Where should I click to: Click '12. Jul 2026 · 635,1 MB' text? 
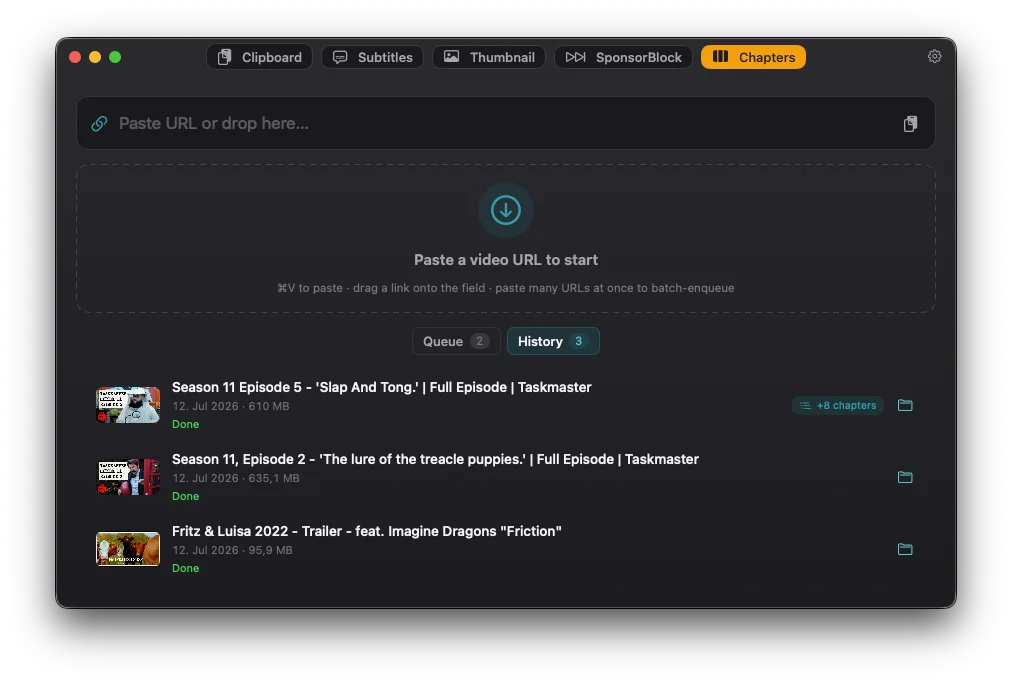point(236,478)
